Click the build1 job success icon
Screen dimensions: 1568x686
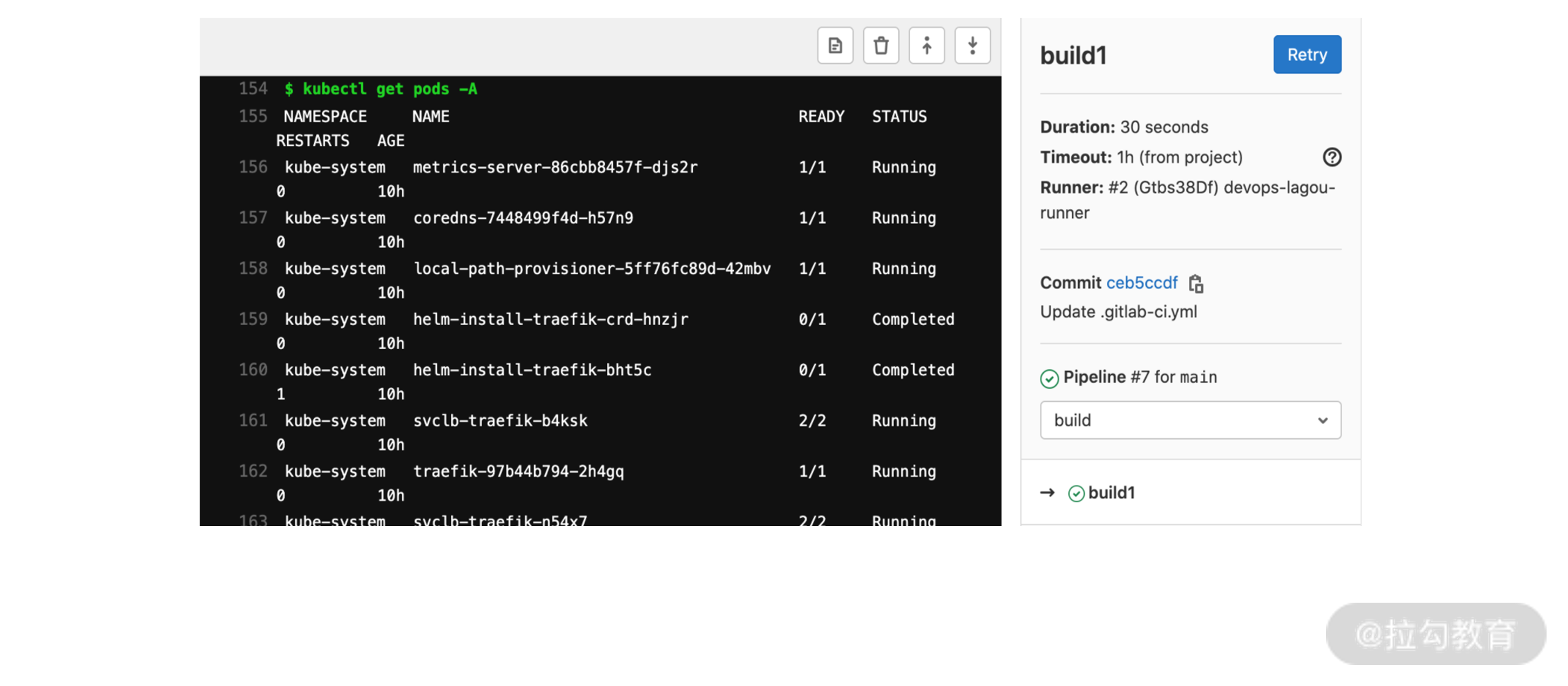[1074, 492]
